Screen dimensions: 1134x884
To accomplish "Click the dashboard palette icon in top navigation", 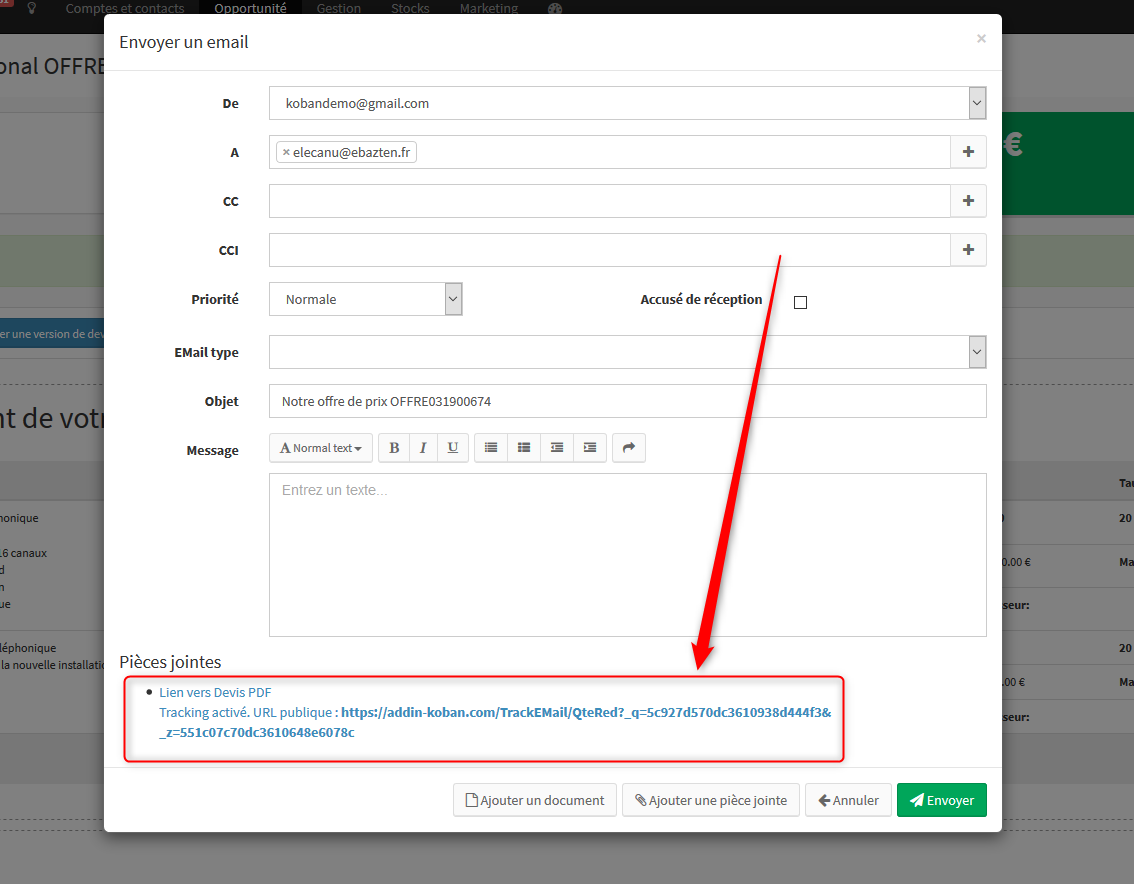I will (555, 9).
